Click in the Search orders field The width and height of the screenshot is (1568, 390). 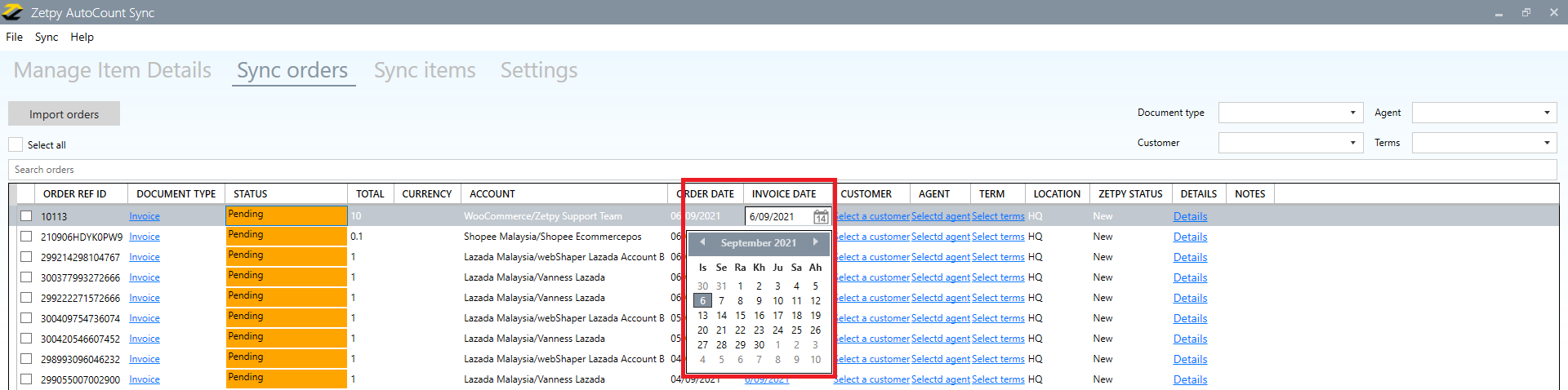tap(735, 170)
